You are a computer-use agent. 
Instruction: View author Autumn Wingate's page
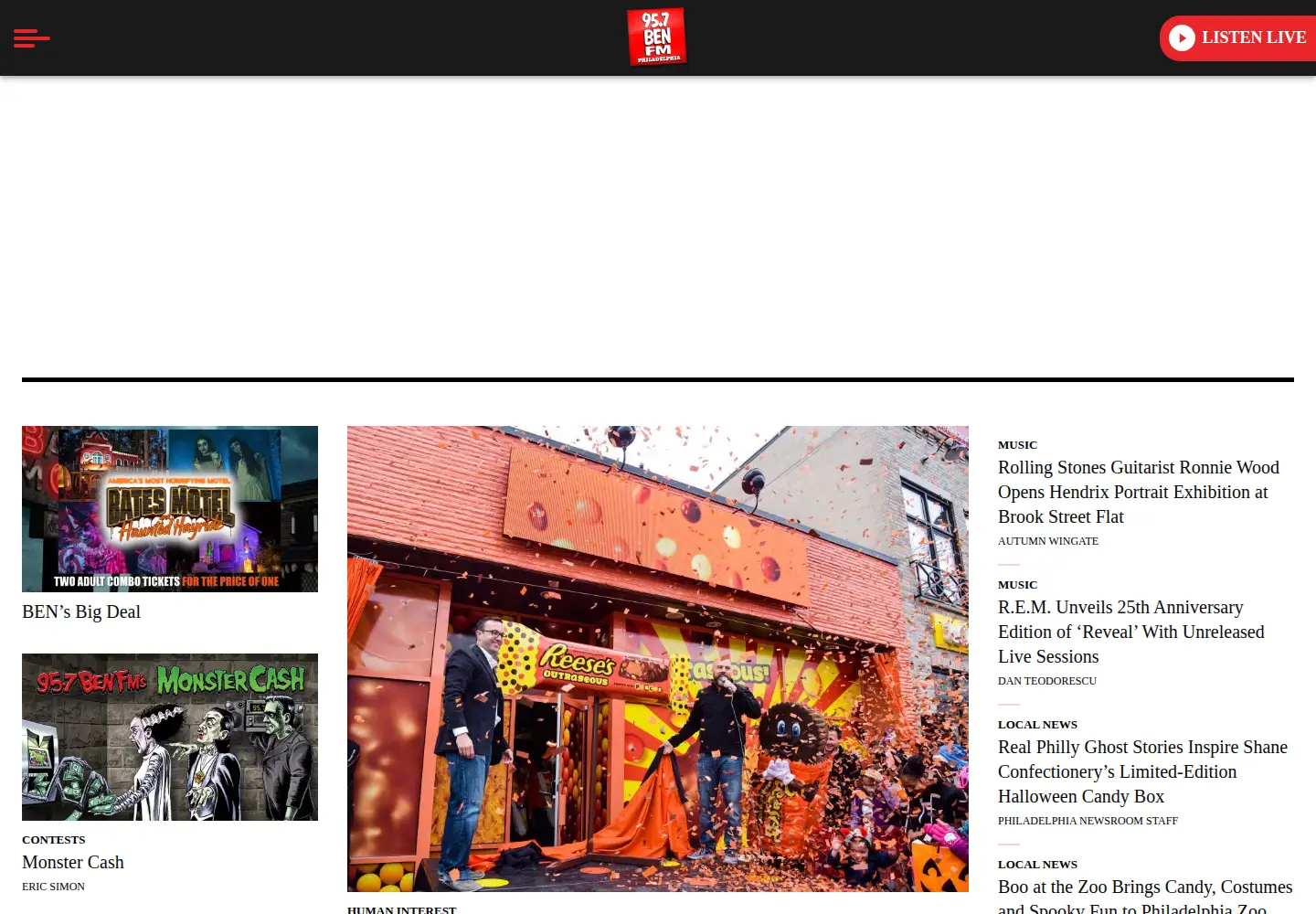(x=1048, y=541)
